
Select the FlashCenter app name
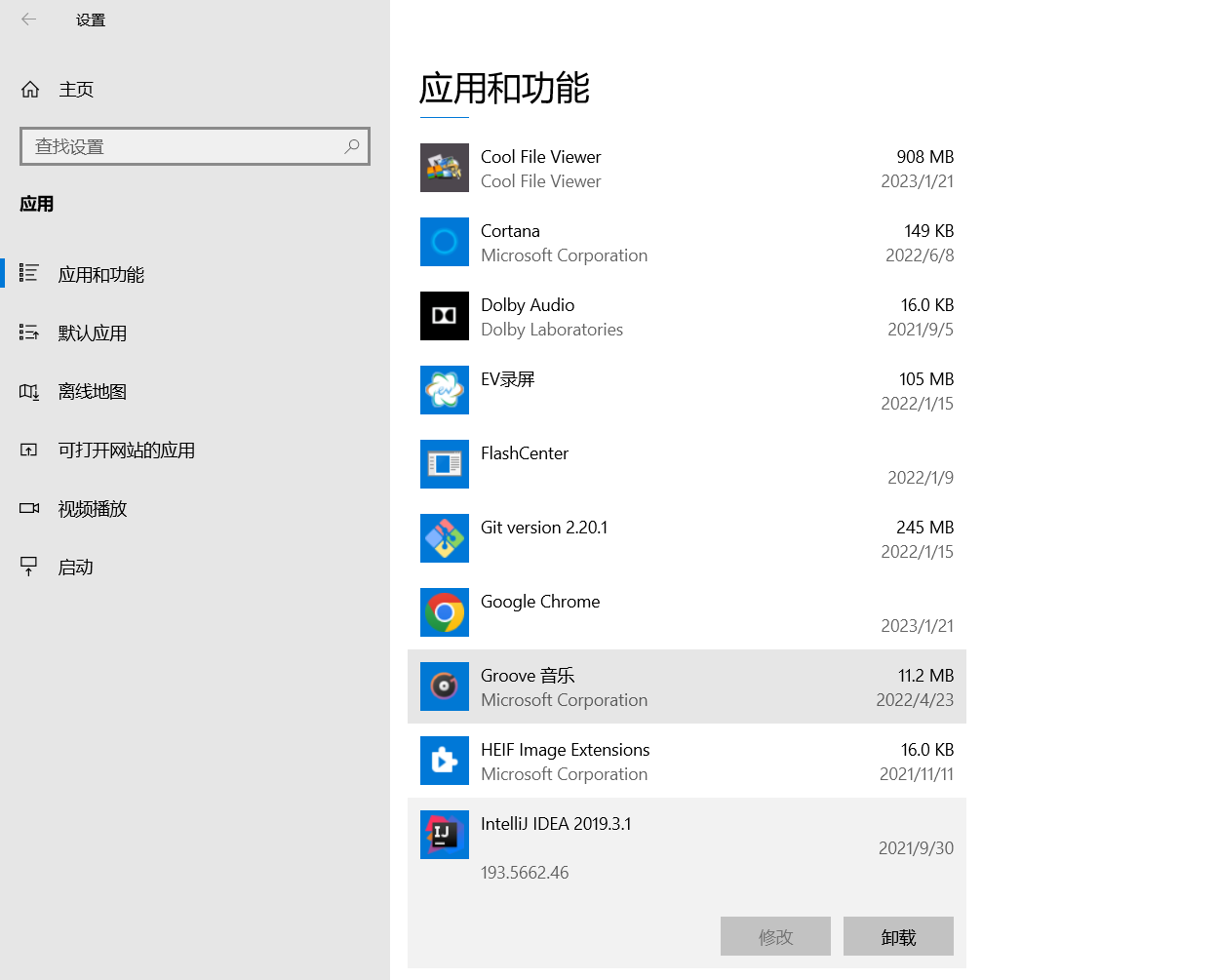[525, 453]
